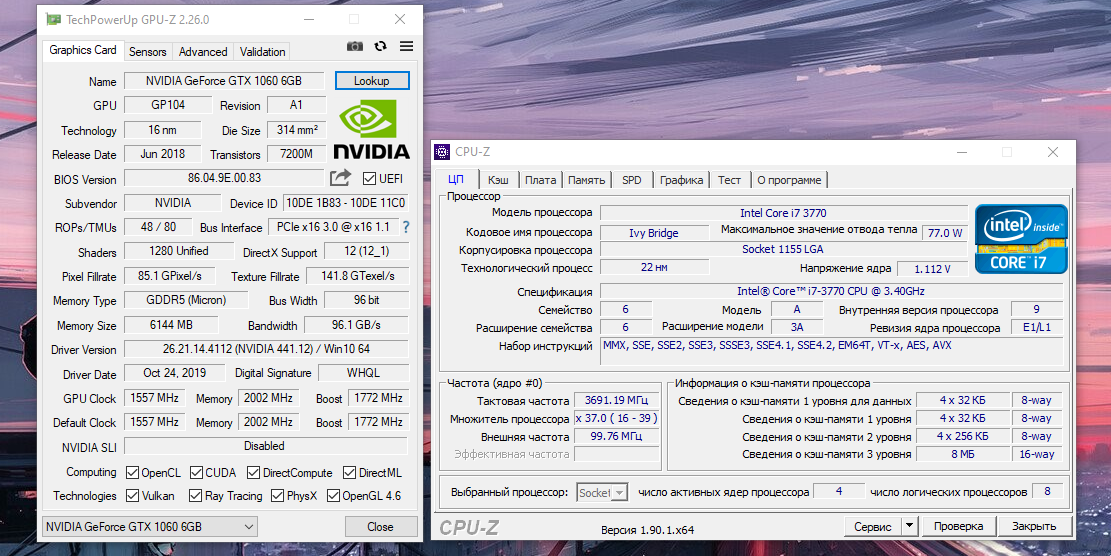Open the GPU selection dropdown in GPU-Z
1111x556 pixels.
click(x=150, y=526)
